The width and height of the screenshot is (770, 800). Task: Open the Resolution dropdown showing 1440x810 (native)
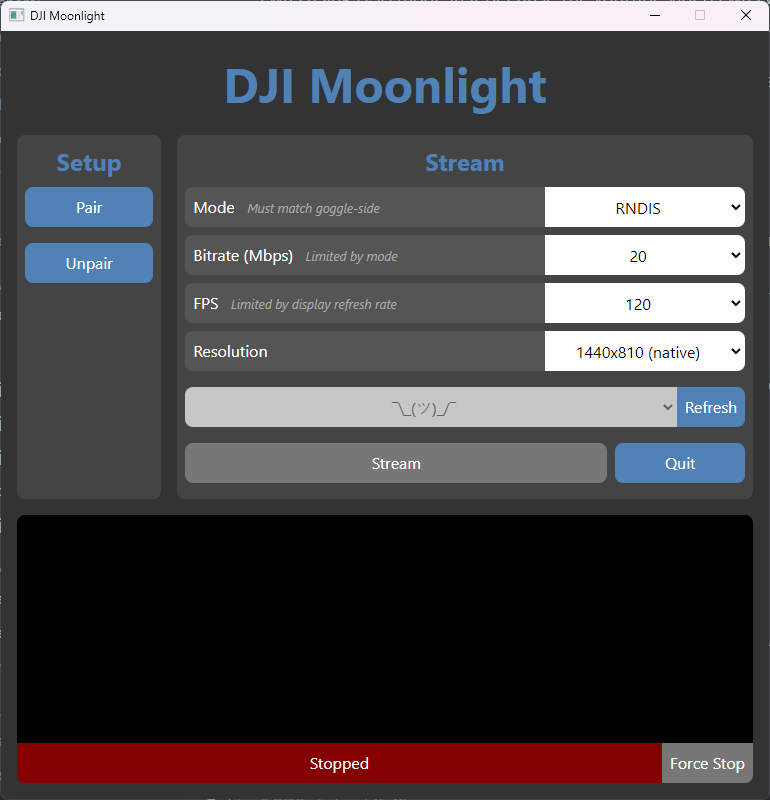point(644,352)
